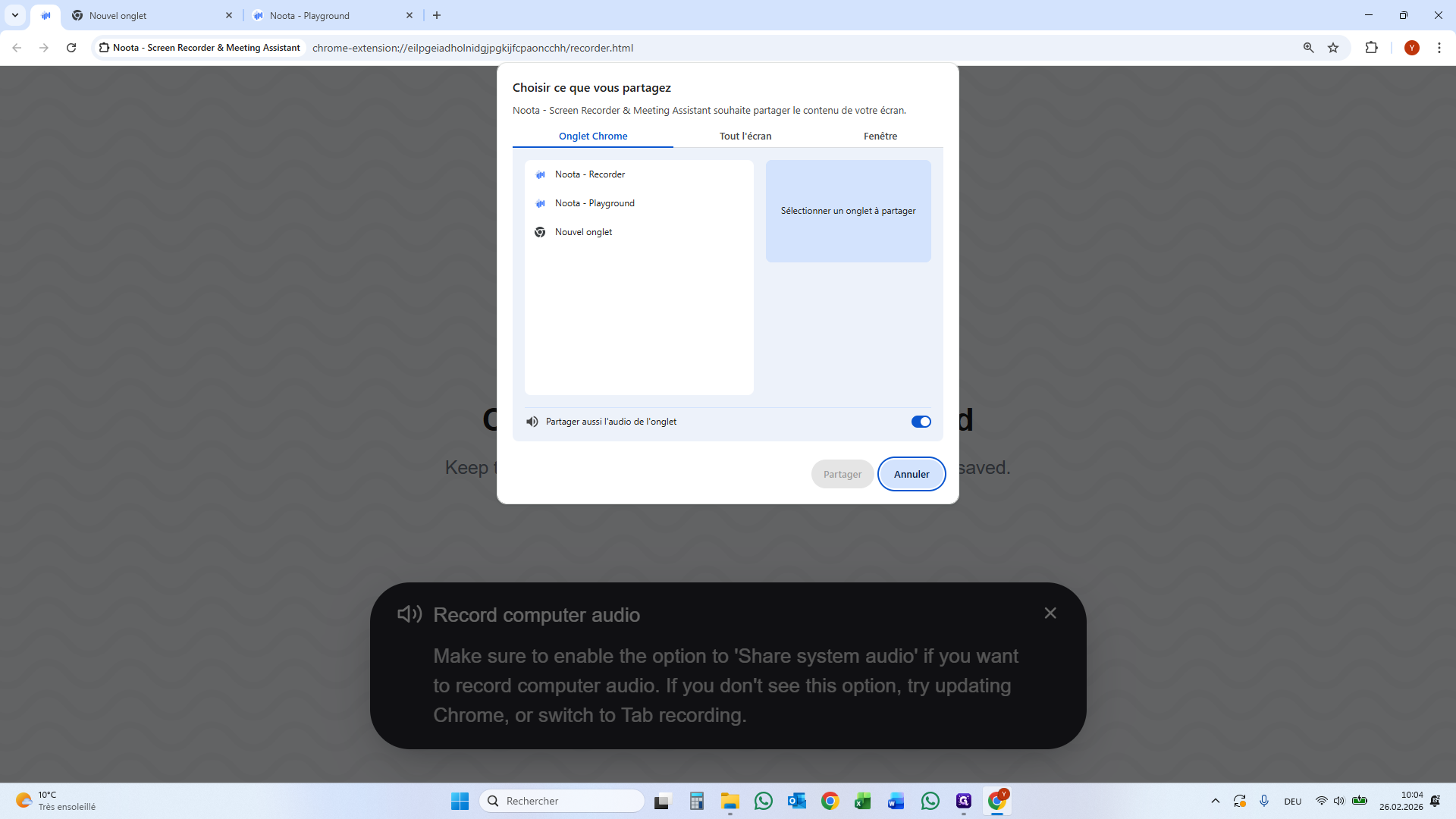Bookmark page with star icon
The height and width of the screenshot is (819, 1456).
[x=1333, y=48]
